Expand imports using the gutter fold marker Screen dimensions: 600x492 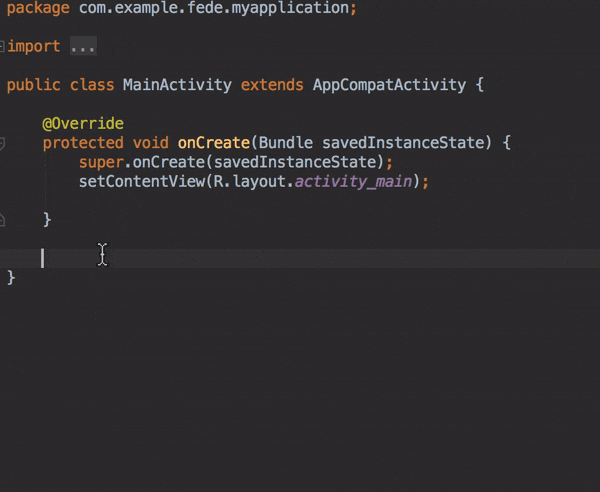click(2, 46)
